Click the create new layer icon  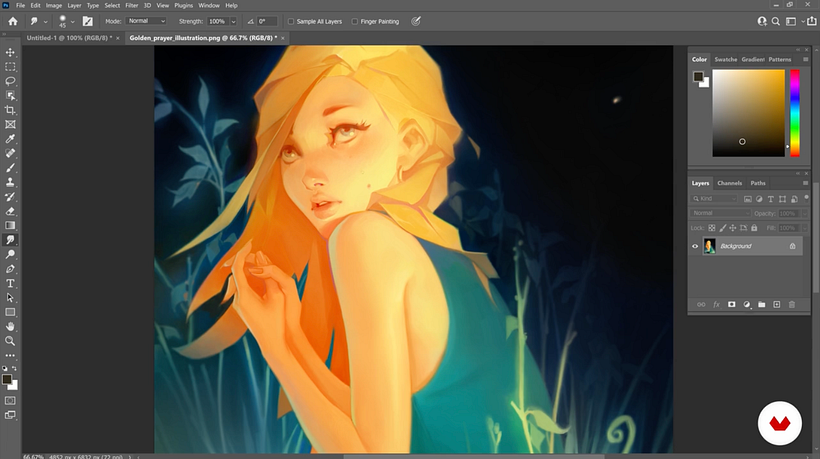point(776,304)
